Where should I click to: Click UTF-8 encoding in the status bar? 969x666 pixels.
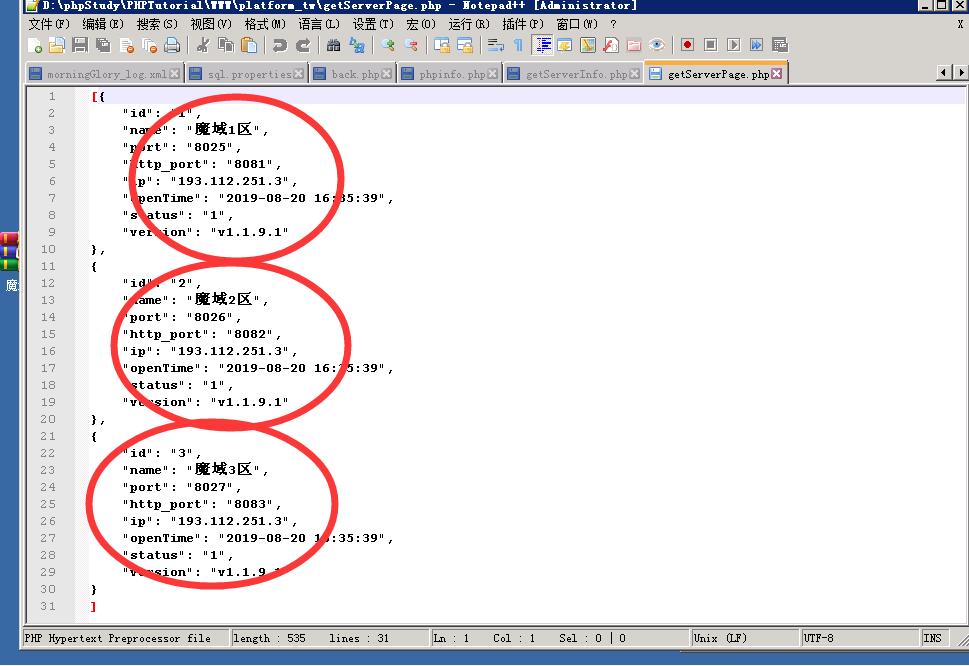(x=860, y=638)
